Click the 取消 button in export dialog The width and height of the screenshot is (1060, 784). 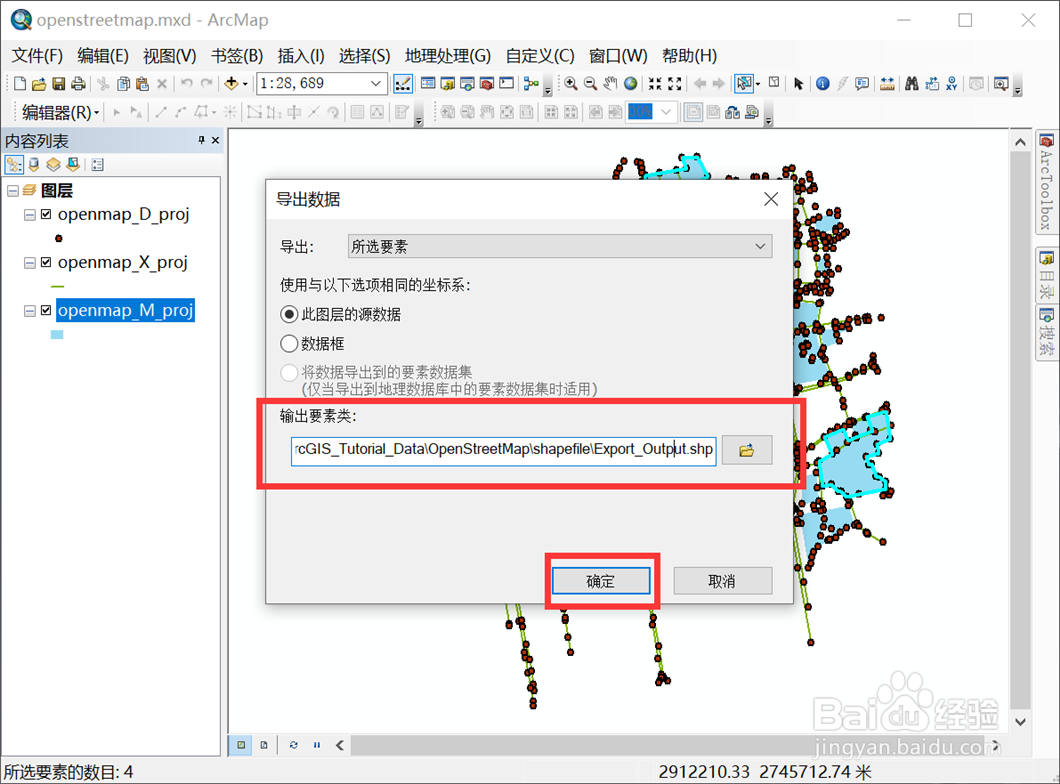coord(723,581)
